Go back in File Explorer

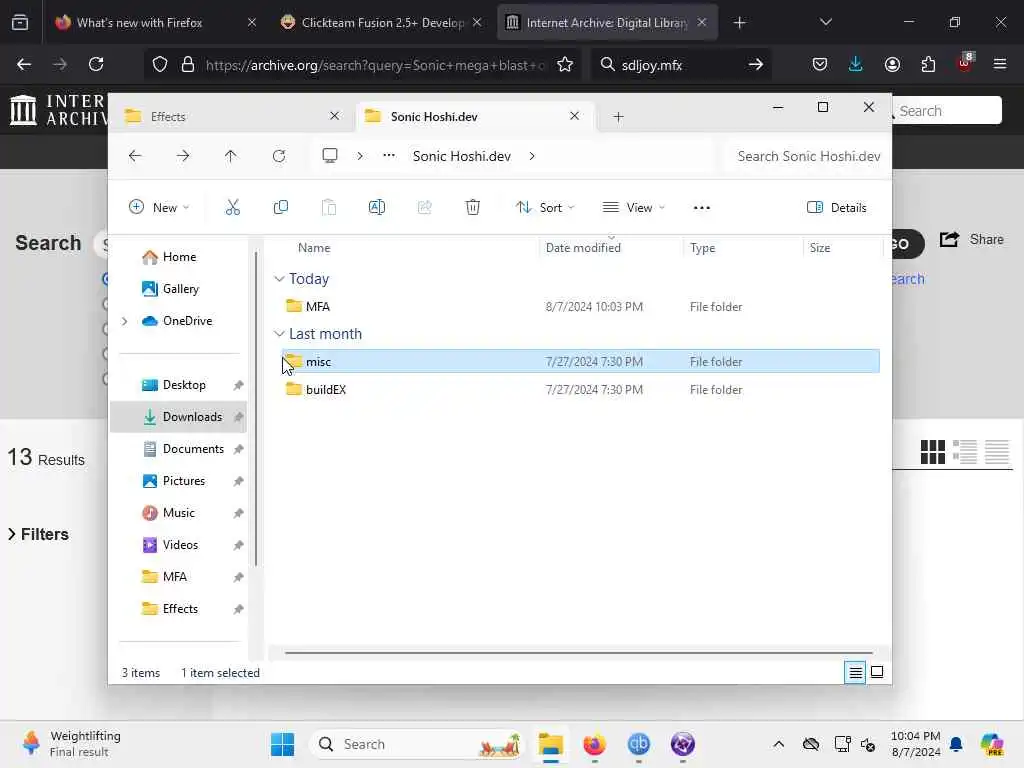point(135,156)
